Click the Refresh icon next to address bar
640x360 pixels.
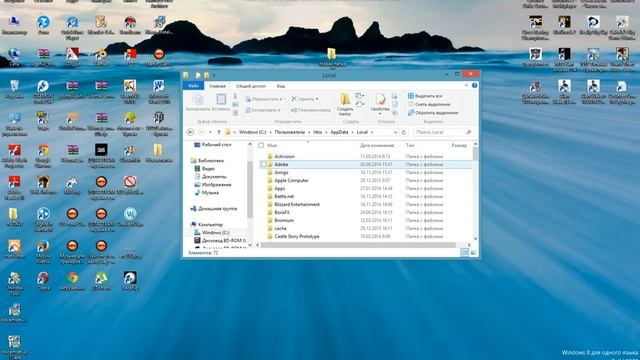404,132
